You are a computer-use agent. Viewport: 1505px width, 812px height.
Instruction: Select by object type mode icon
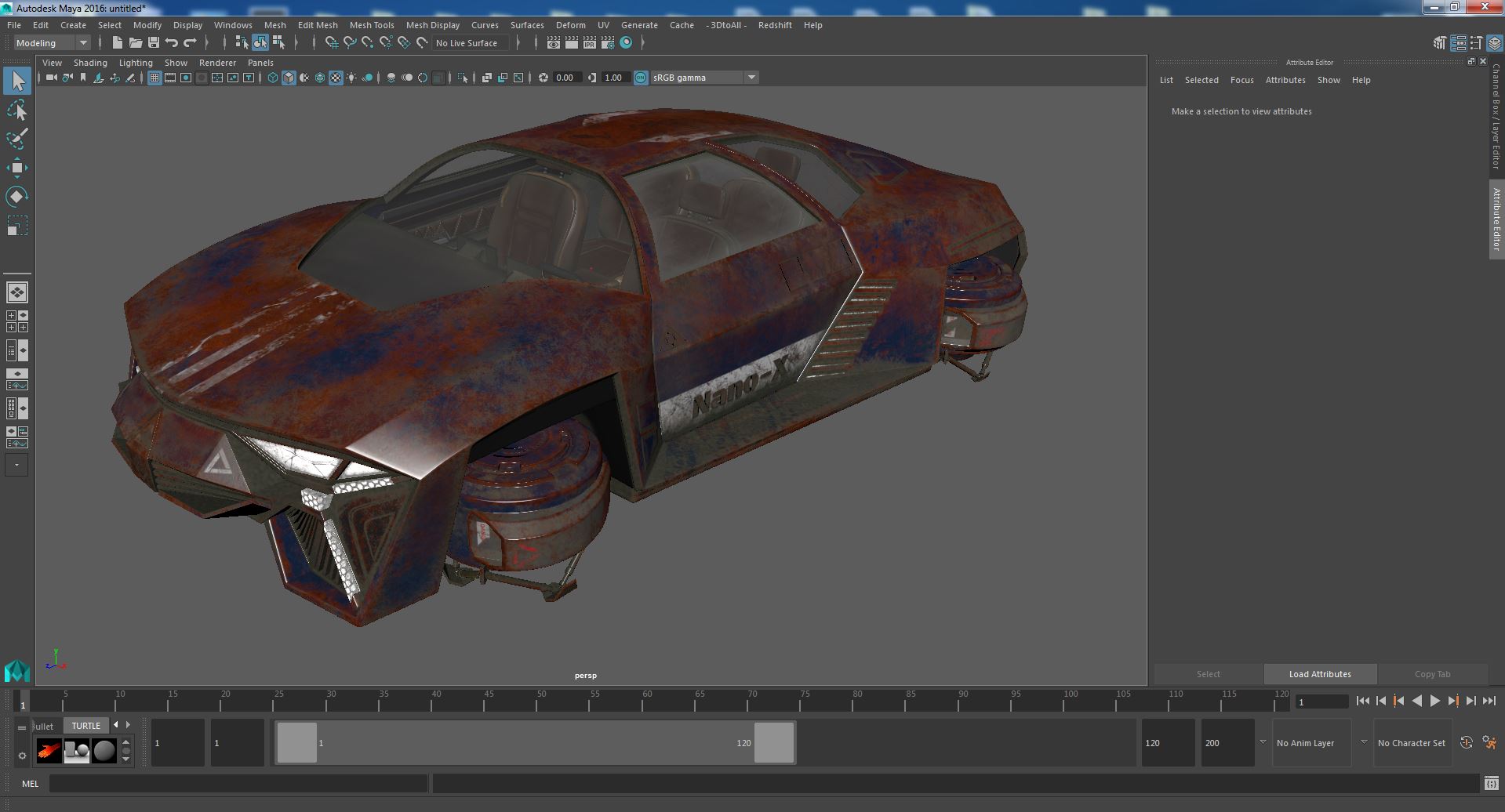pyautogui.click(x=260, y=43)
